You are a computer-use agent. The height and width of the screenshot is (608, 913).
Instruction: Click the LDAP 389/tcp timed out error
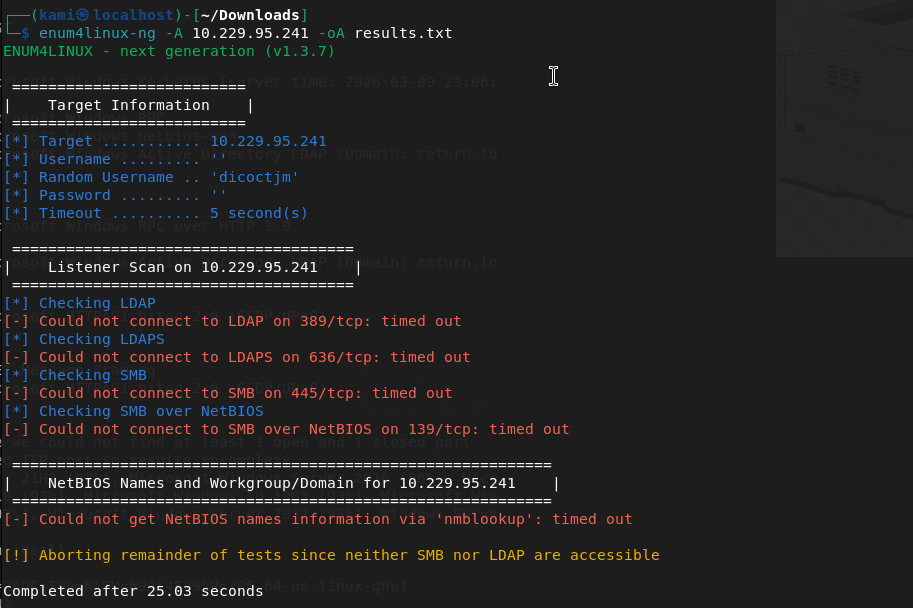tap(250, 321)
